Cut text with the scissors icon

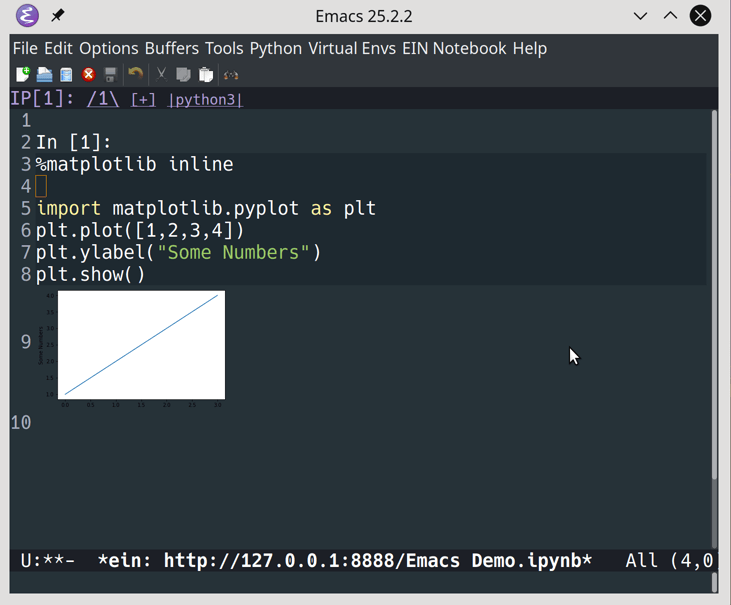point(161,74)
